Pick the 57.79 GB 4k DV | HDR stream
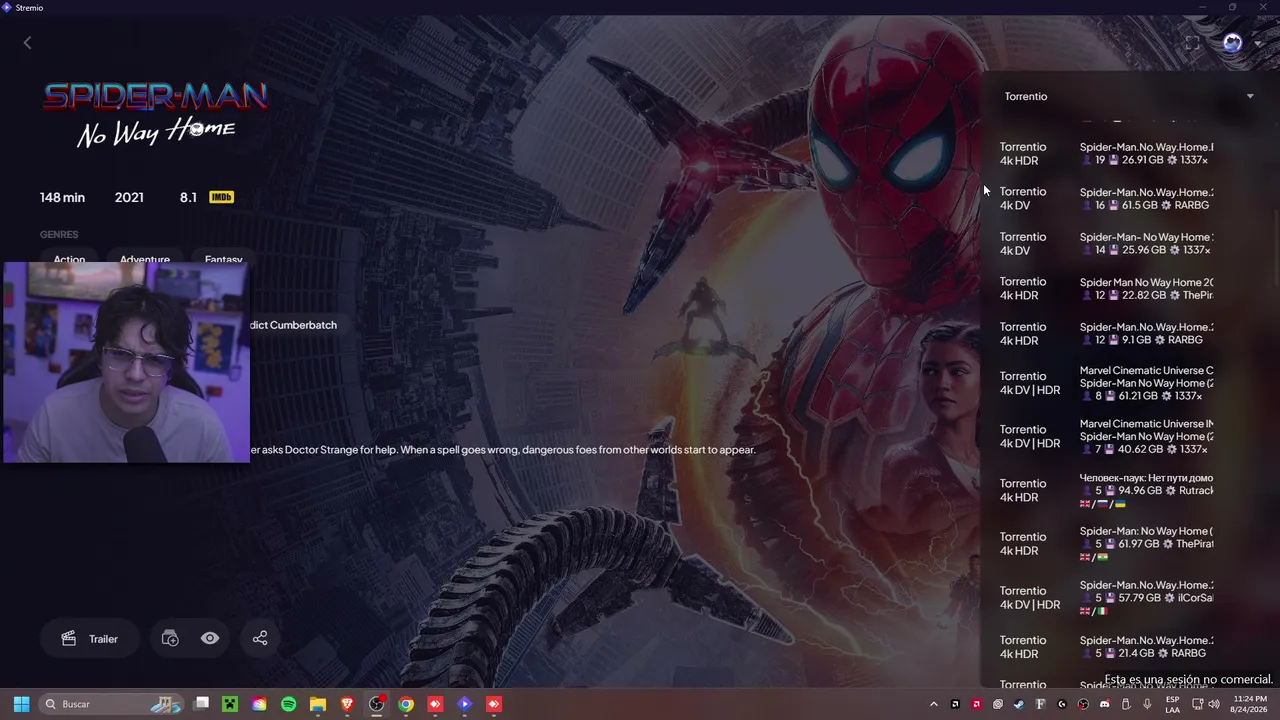Image resolution: width=1280 pixels, height=720 pixels. point(1126,597)
